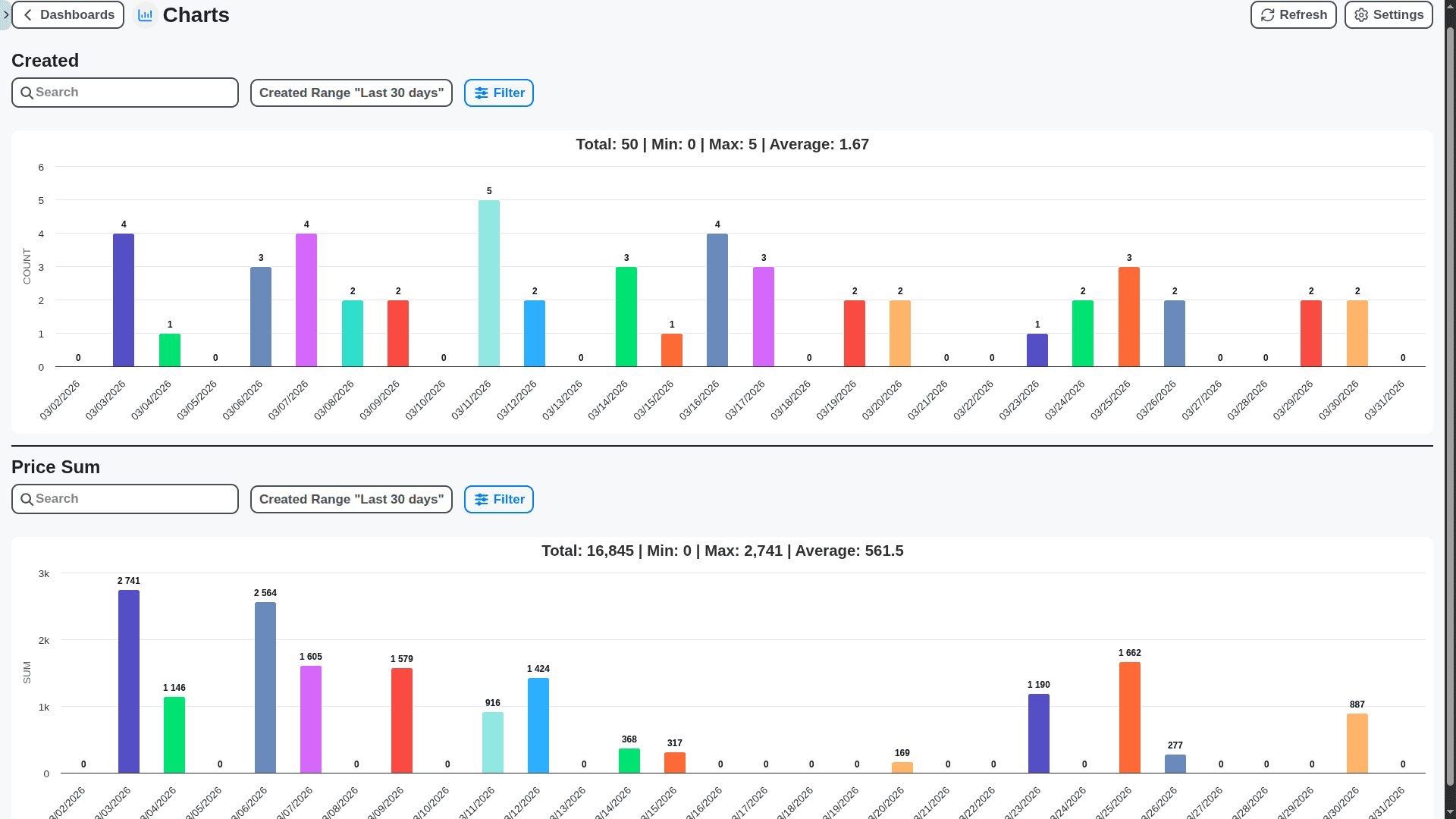Click the bar chart icon beside the Charts title
This screenshot has width=1456, height=819.
[145, 14]
